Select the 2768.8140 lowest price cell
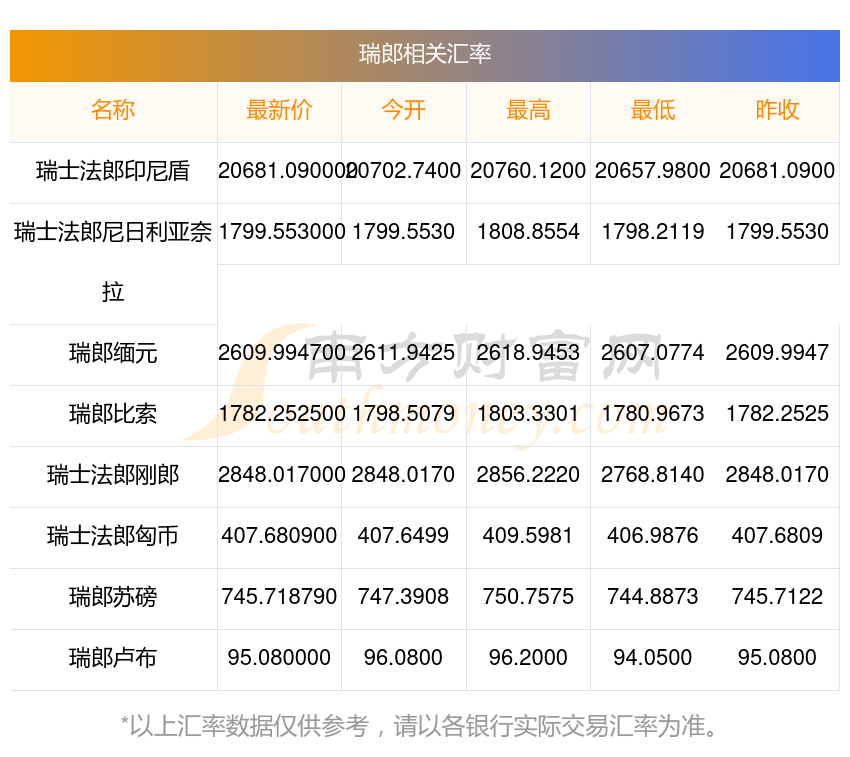This screenshot has height=757, width=850. (652, 475)
